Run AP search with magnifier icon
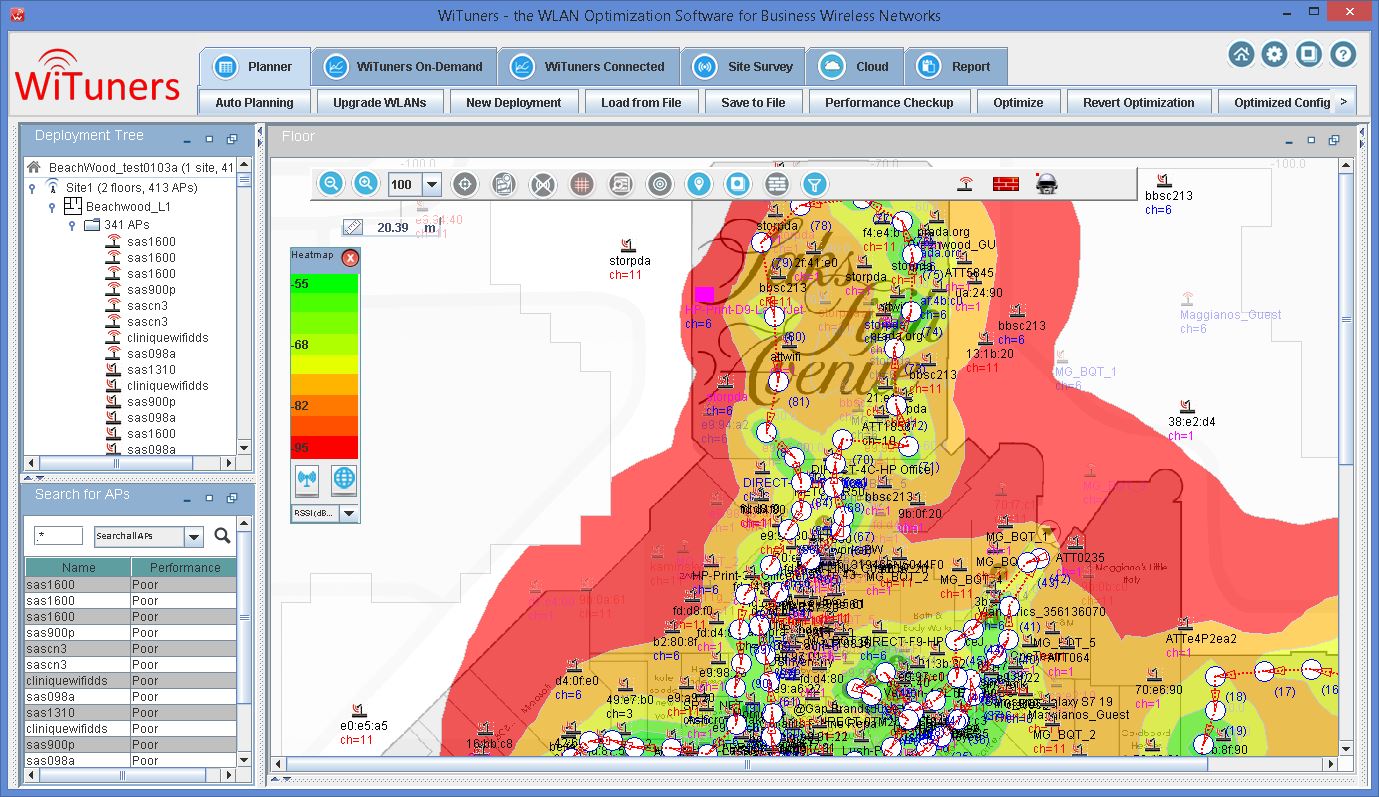The height and width of the screenshot is (797, 1379). point(222,535)
